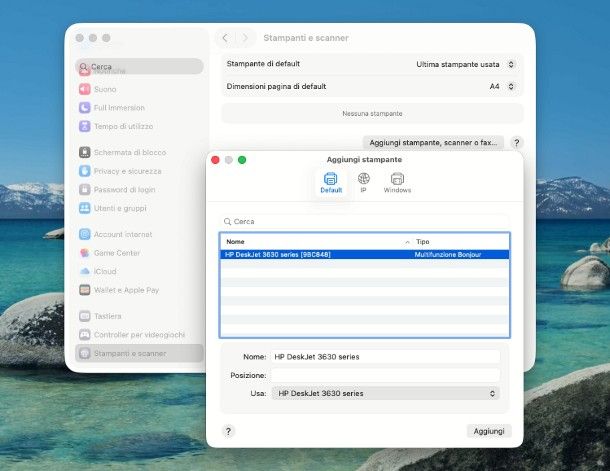610x471 pixels.
Task: Open Wallet e Apple Pay settings
Action: (126, 290)
